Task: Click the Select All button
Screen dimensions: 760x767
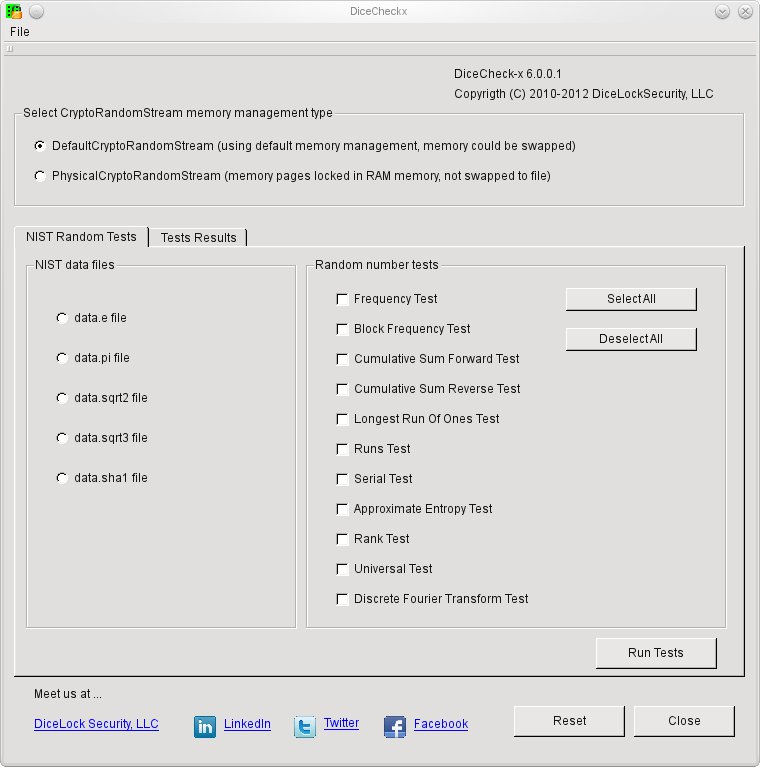Action: click(631, 299)
